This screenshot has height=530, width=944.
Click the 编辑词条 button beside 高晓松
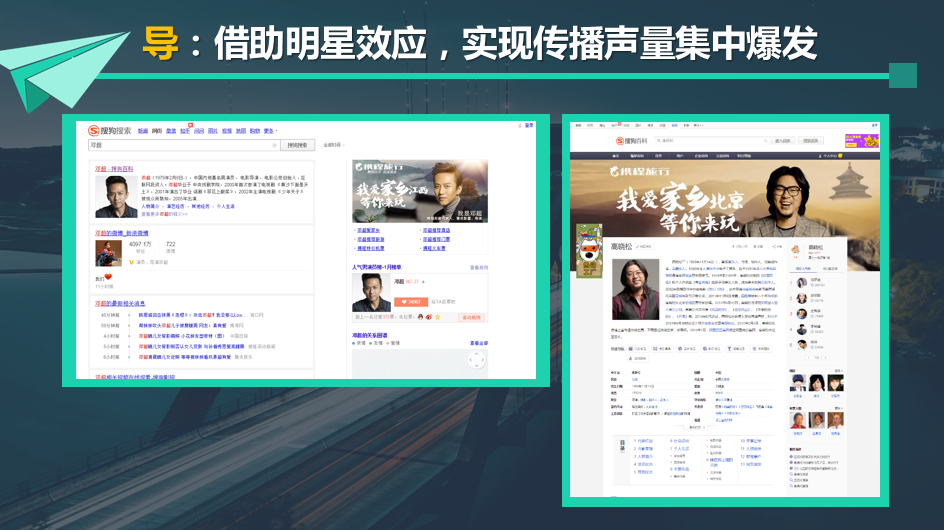(x=645, y=246)
